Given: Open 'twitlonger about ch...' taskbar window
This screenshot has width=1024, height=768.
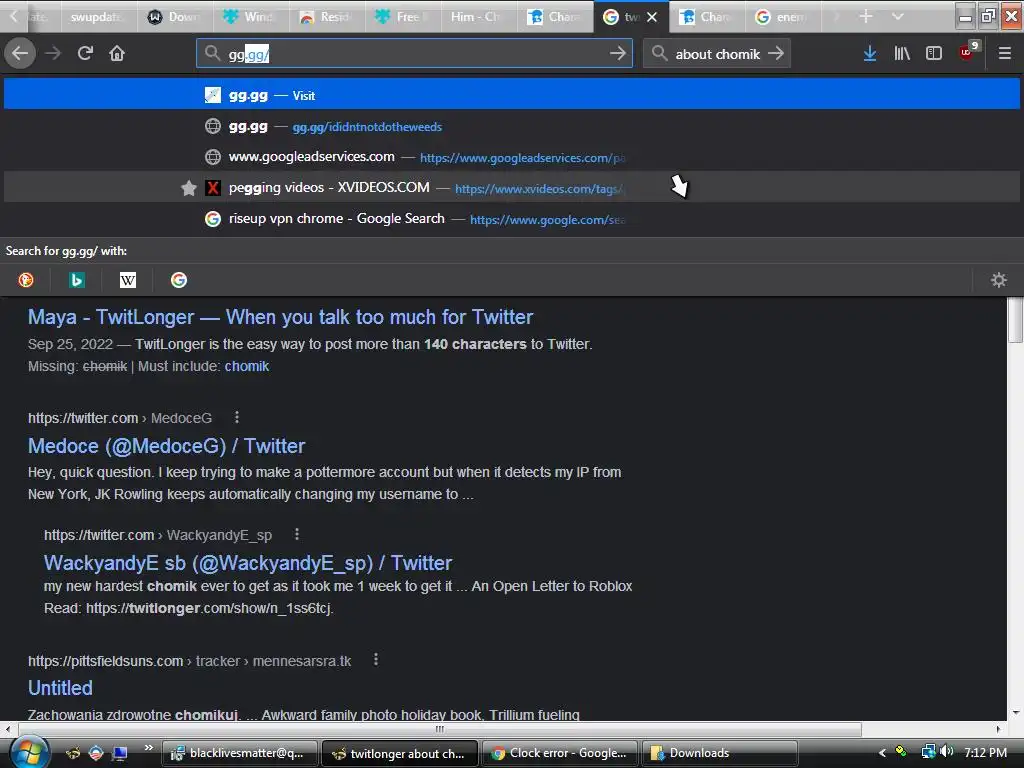Looking at the screenshot, I should 400,753.
